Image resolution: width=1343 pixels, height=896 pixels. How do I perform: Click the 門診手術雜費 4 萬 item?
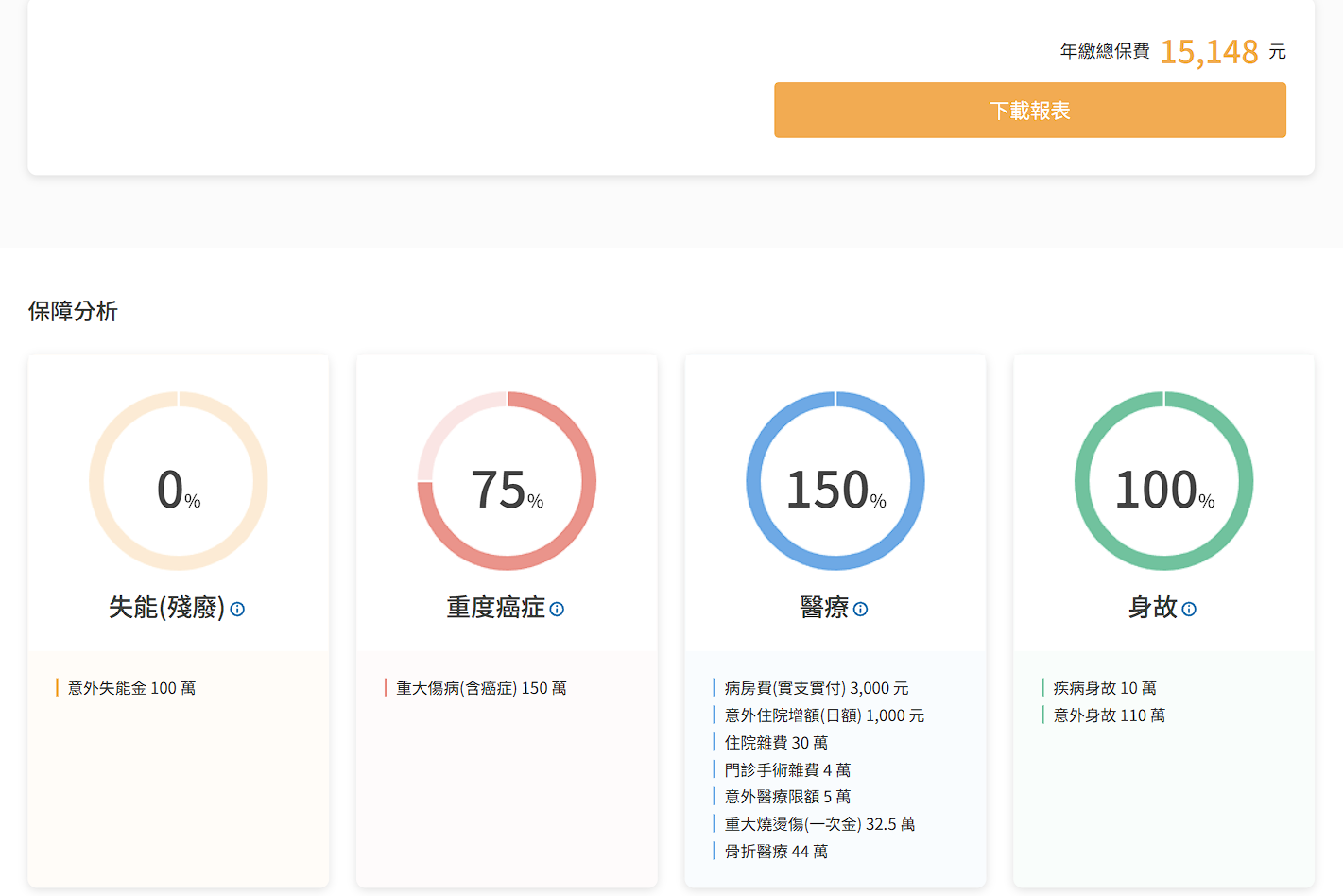787,770
